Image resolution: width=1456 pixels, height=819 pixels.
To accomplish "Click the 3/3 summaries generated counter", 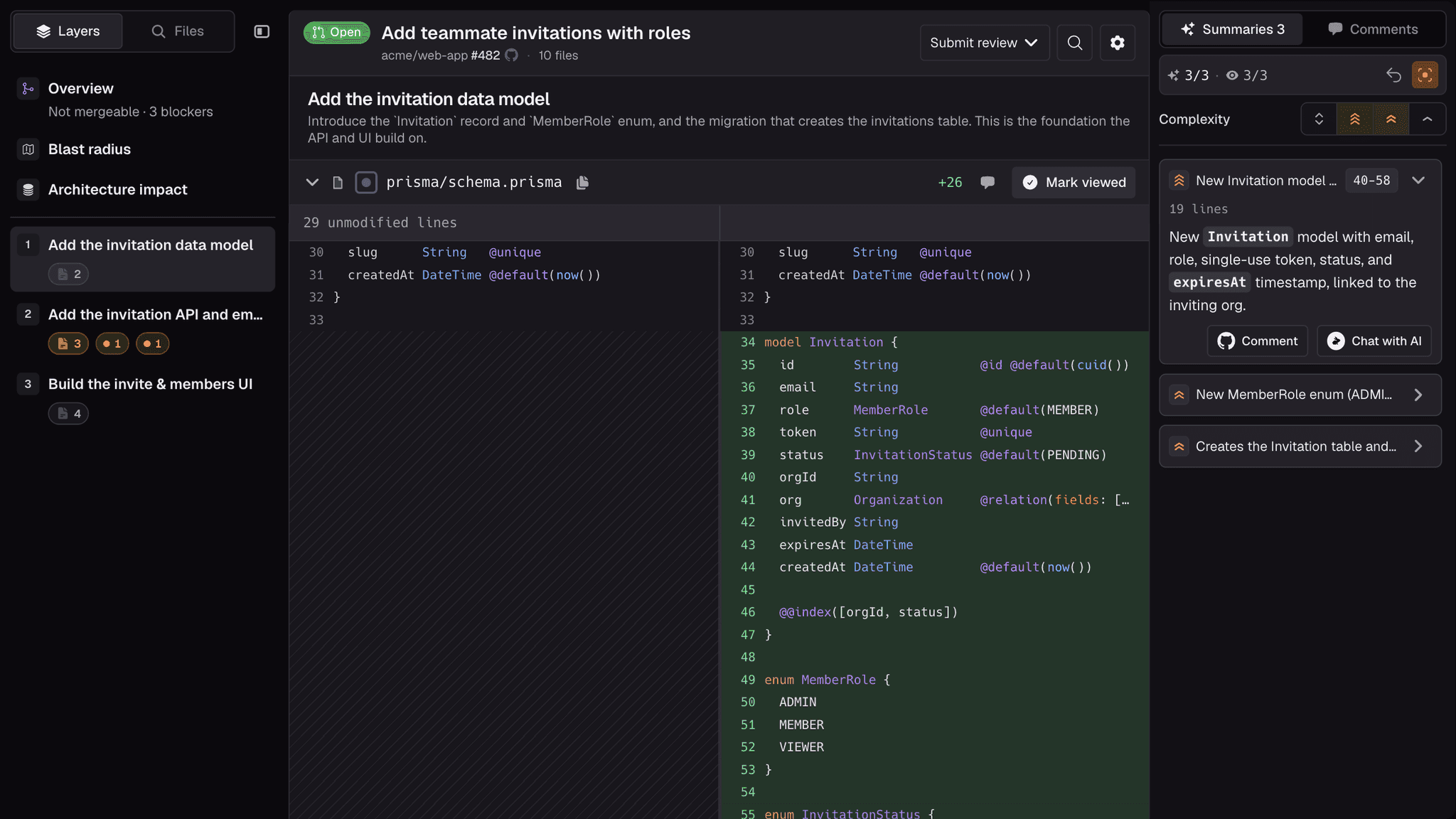I will (x=1188, y=75).
